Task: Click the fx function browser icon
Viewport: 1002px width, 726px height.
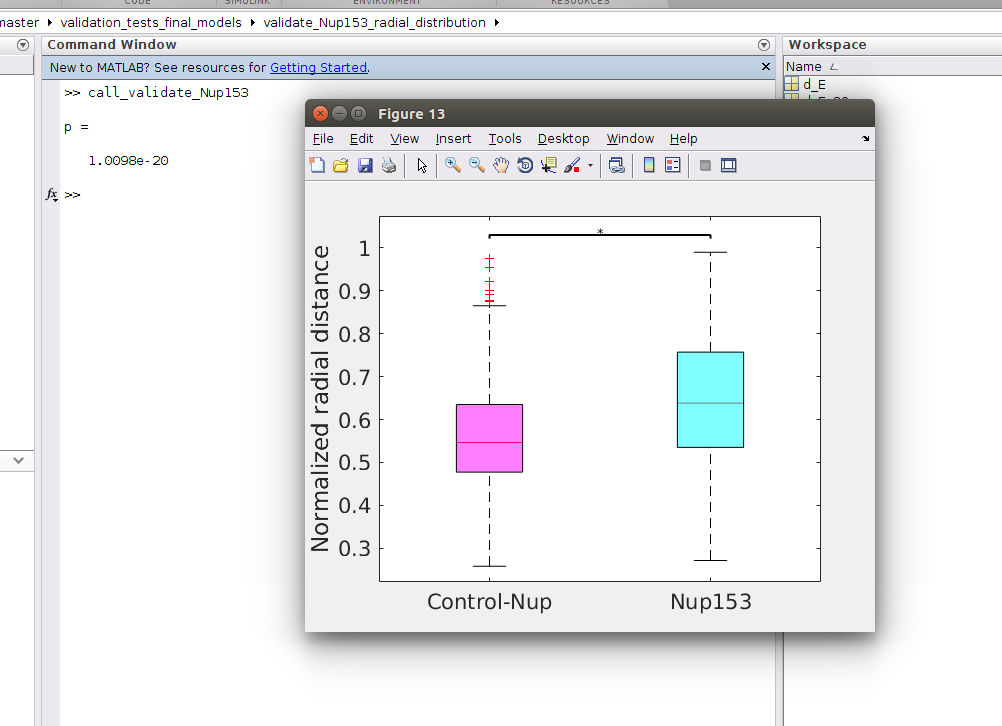Action: pos(52,194)
